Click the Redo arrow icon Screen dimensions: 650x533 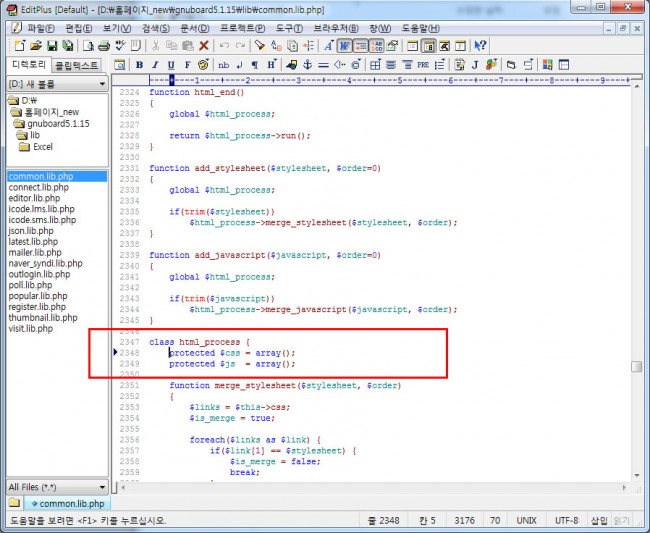click(x=240, y=46)
